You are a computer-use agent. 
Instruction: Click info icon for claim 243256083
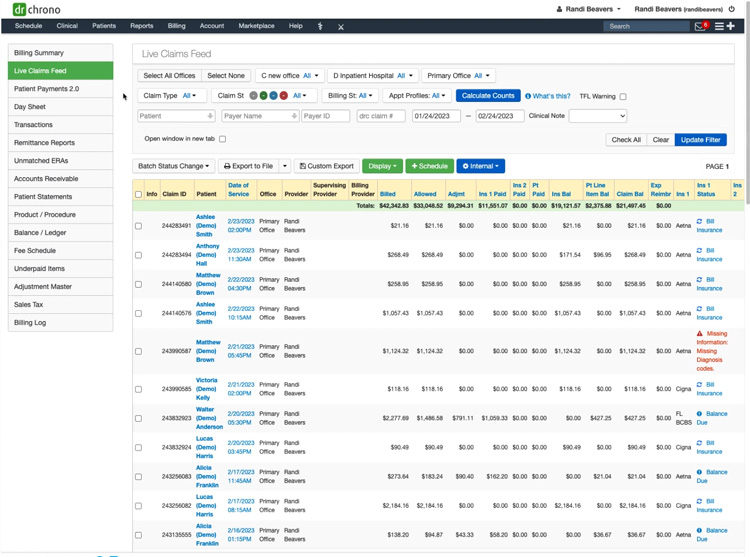pyautogui.click(x=699, y=472)
